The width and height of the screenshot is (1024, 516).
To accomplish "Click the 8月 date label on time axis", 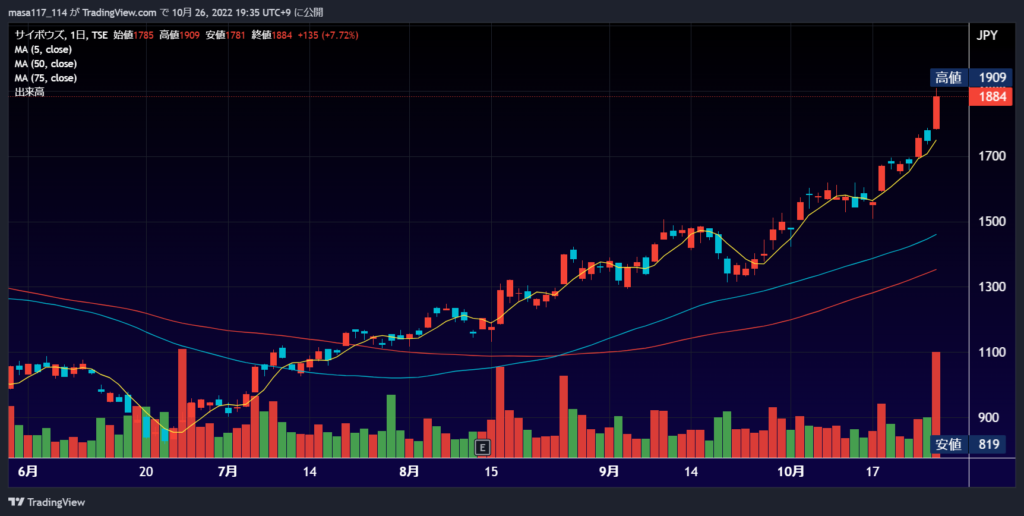I will pos(409,472).
